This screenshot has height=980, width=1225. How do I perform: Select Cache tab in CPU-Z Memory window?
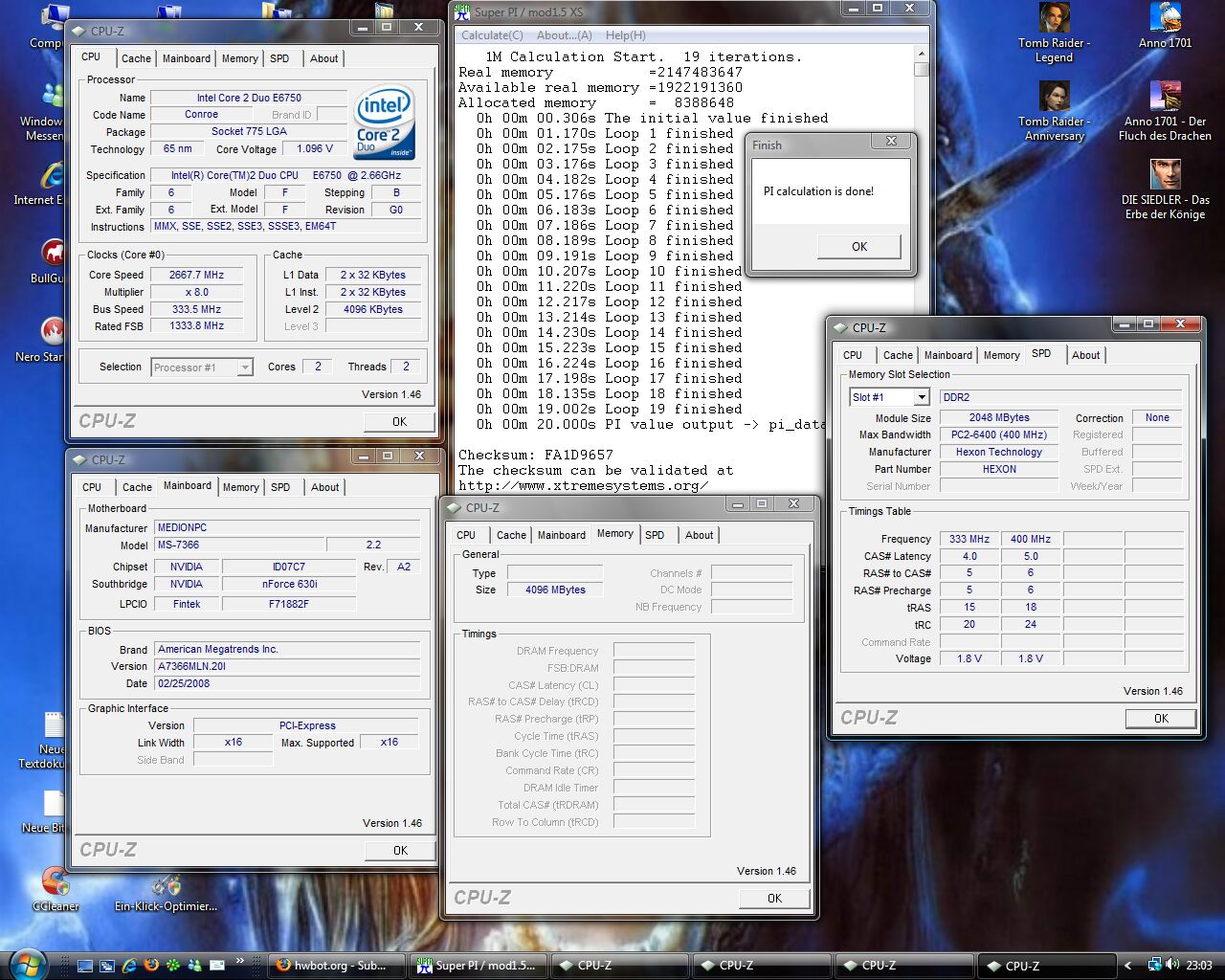(511, 535)
